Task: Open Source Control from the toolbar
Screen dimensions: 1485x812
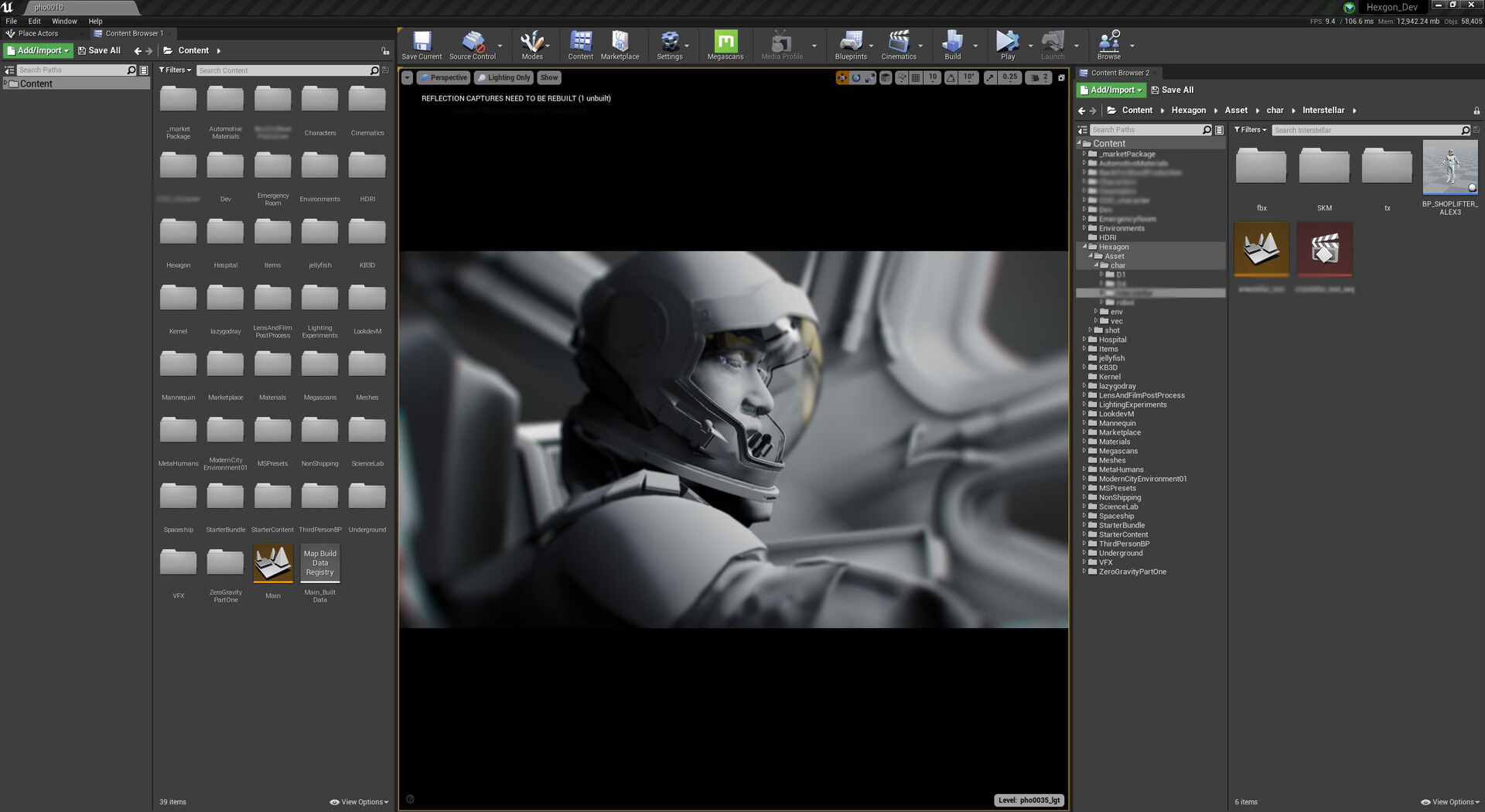Action: [473, 45]
